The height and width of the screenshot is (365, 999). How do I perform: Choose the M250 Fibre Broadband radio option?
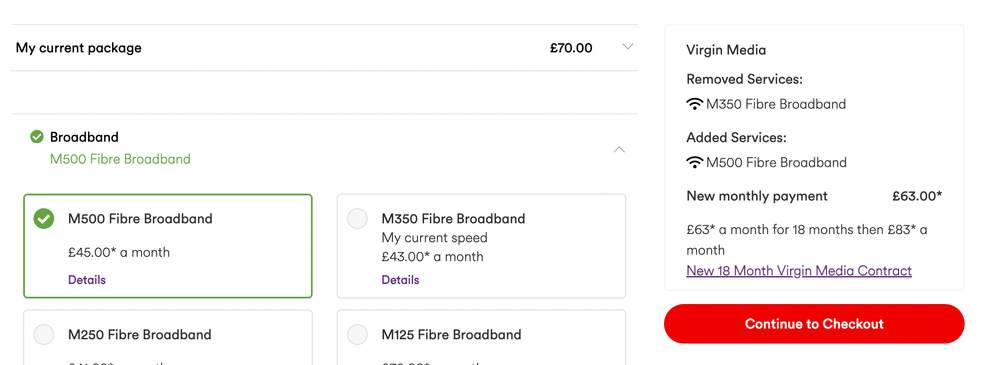(x=43, y=334)
